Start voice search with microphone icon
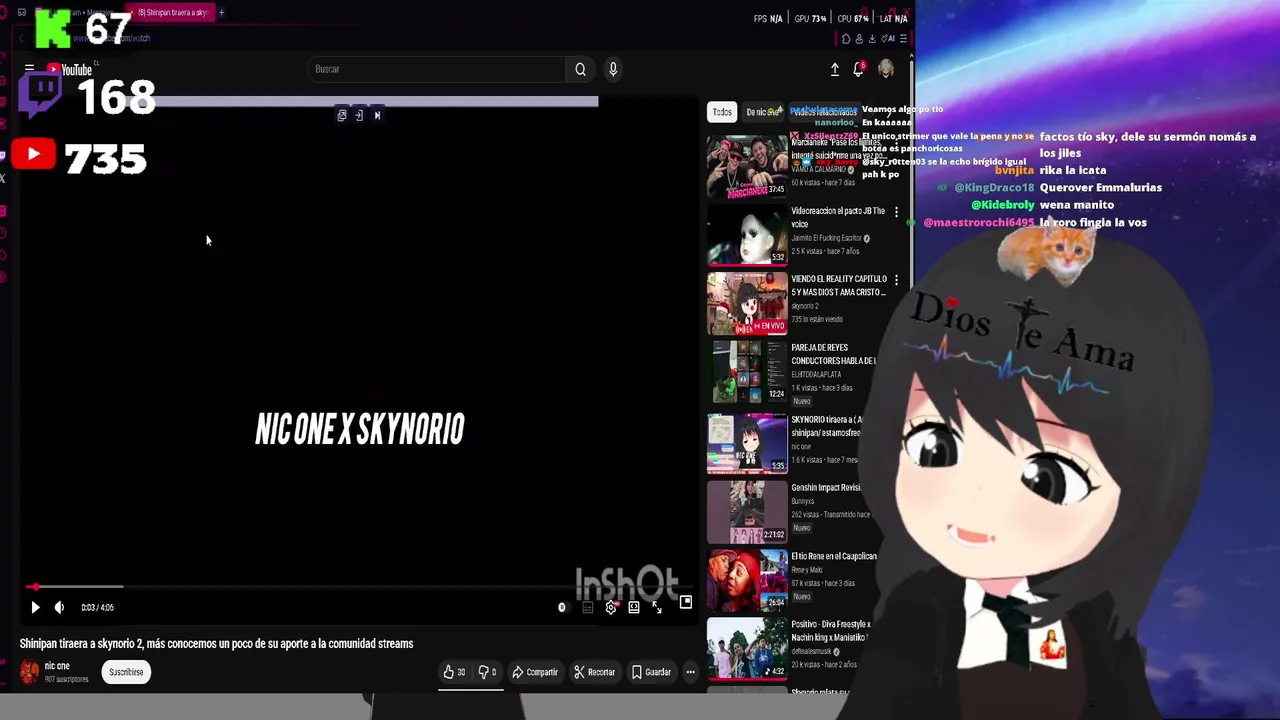The height and width of the screenshot is (720, 1280). point(613,69)
